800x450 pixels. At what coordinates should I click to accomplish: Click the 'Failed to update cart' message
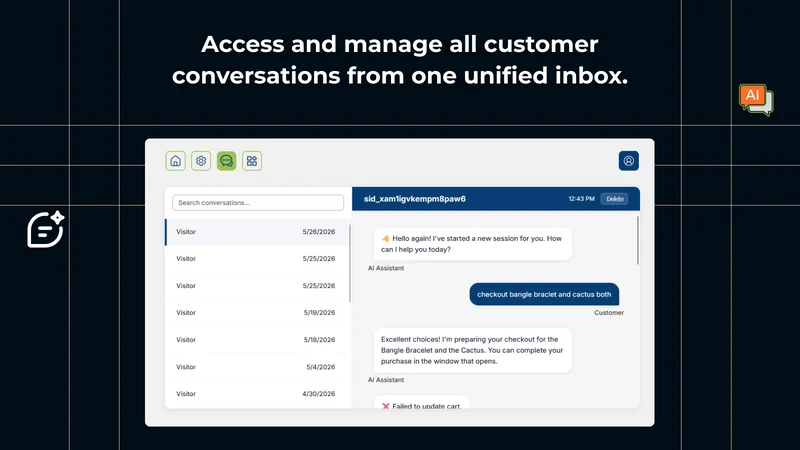pos(421,402)
